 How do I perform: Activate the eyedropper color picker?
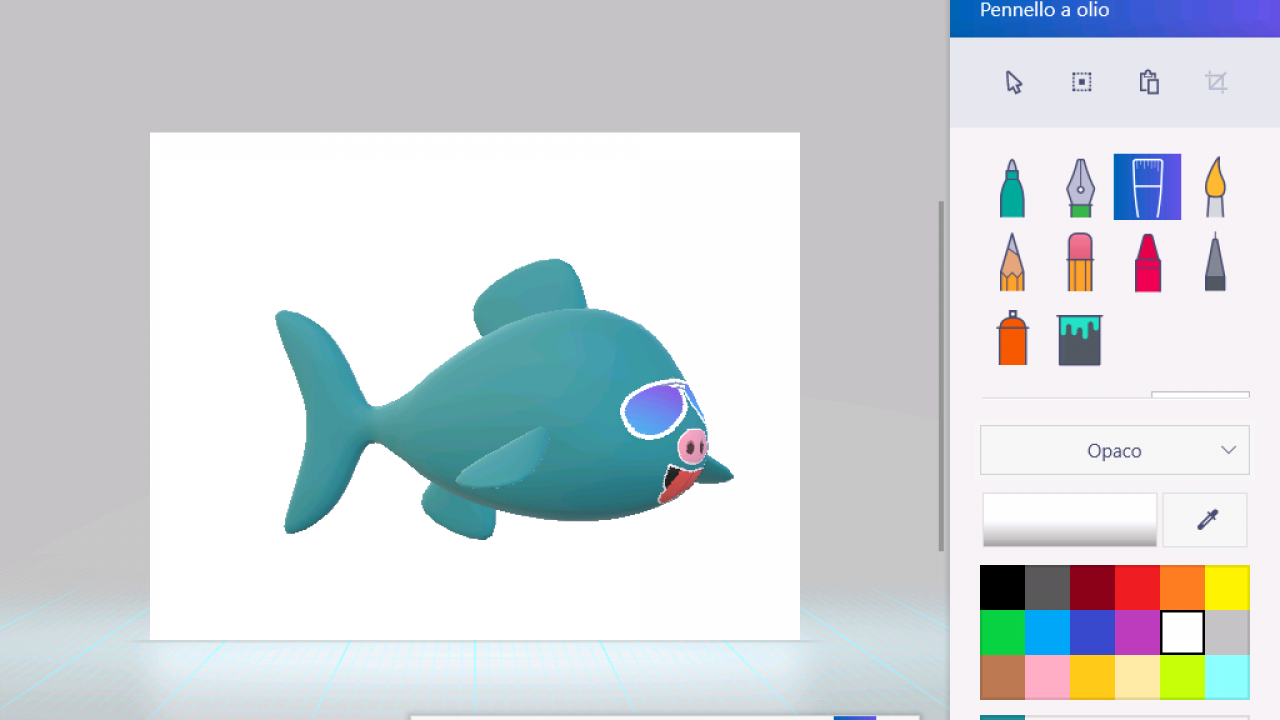1206,520
